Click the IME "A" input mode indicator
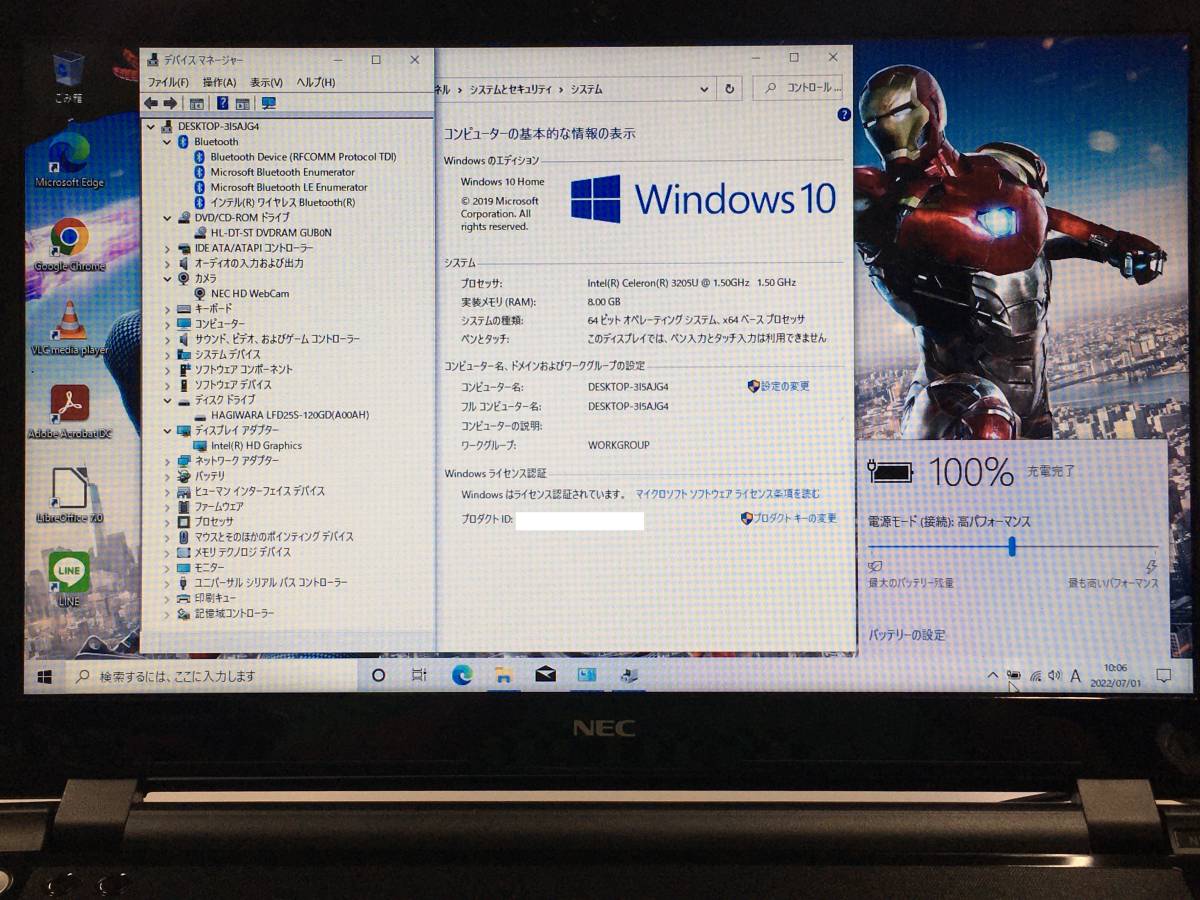This screenshot has width=1200, height=900. coord(1076,677)
